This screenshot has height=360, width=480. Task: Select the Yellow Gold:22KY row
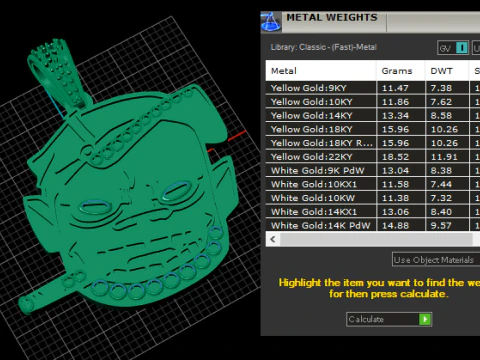click(373, 157)
